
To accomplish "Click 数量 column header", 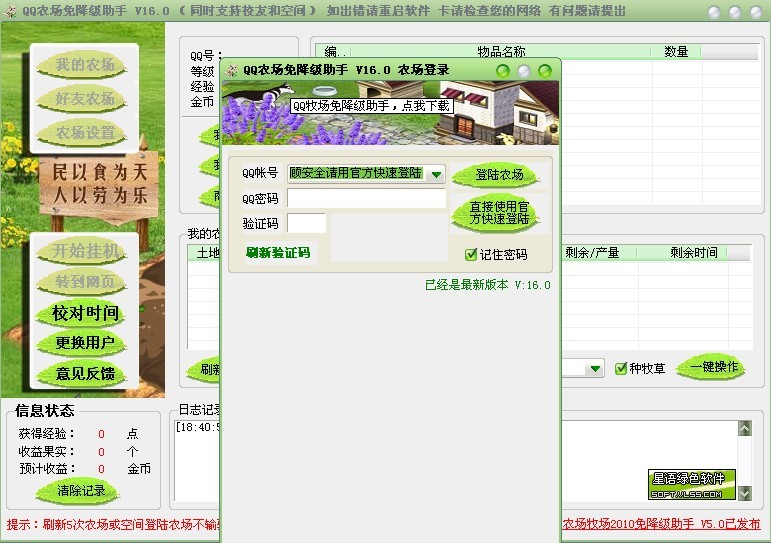I will [676, 52].
